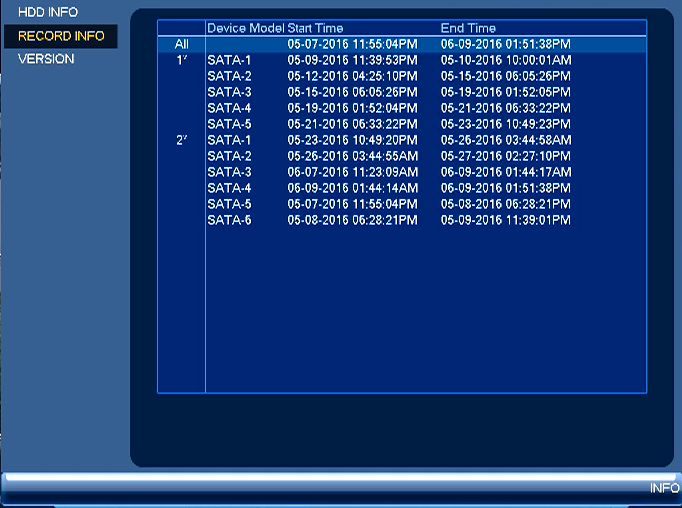Click end time 05-26-2016 03:44:58AM

click(506, 140)
